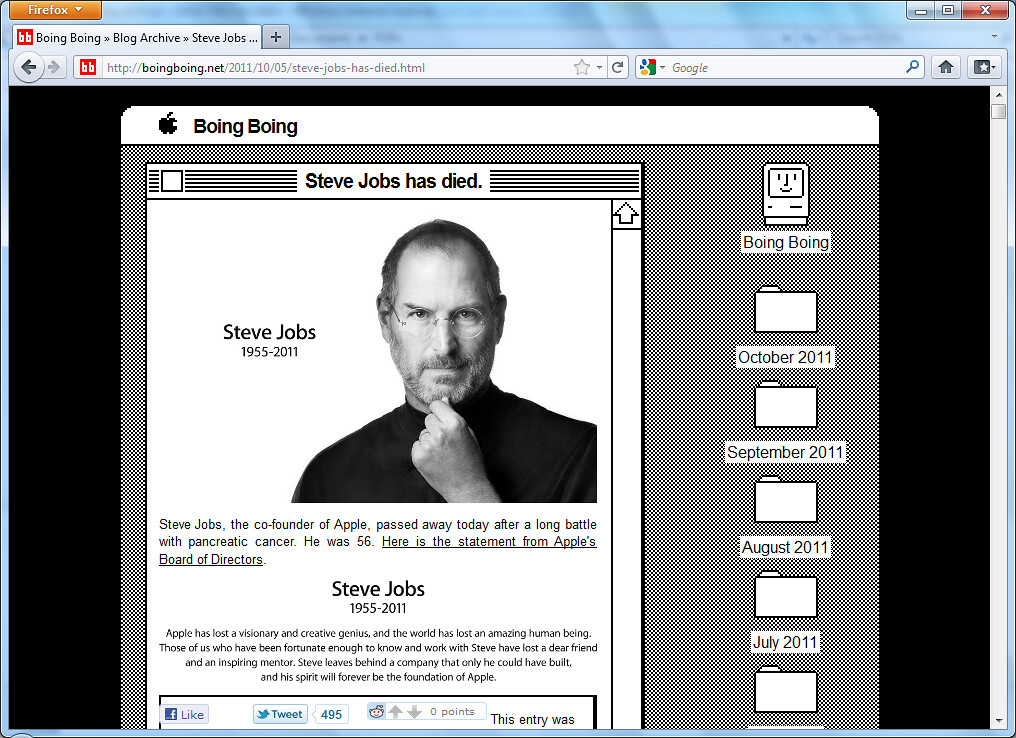The image size is (1016, 738).
Task: Open the Bookmarks button dropdown menu
Action: point(984,67)
